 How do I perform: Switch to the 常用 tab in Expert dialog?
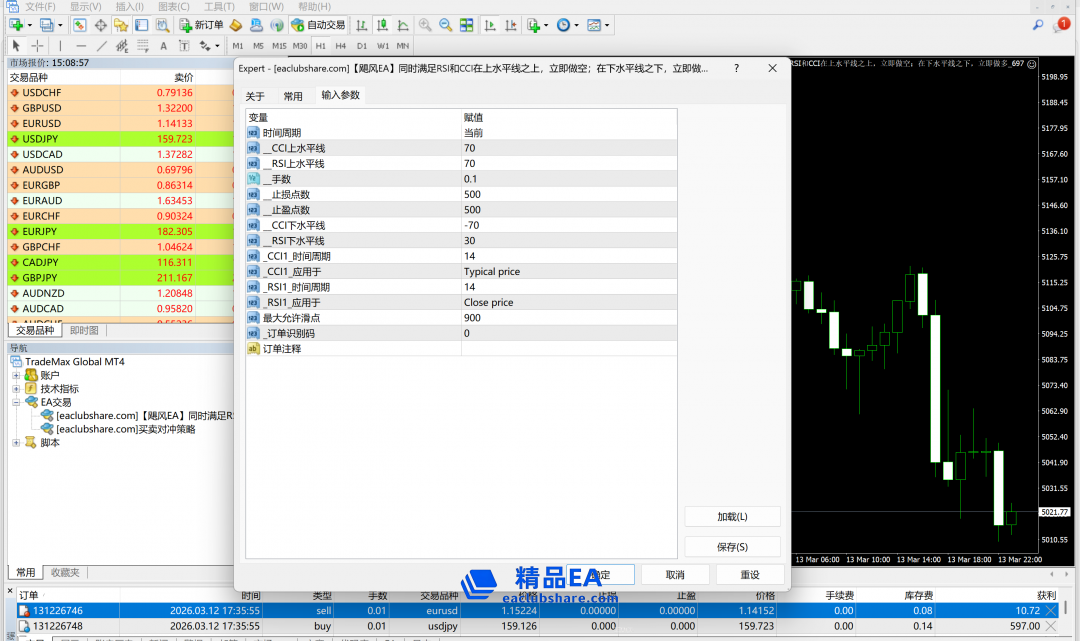292,96
